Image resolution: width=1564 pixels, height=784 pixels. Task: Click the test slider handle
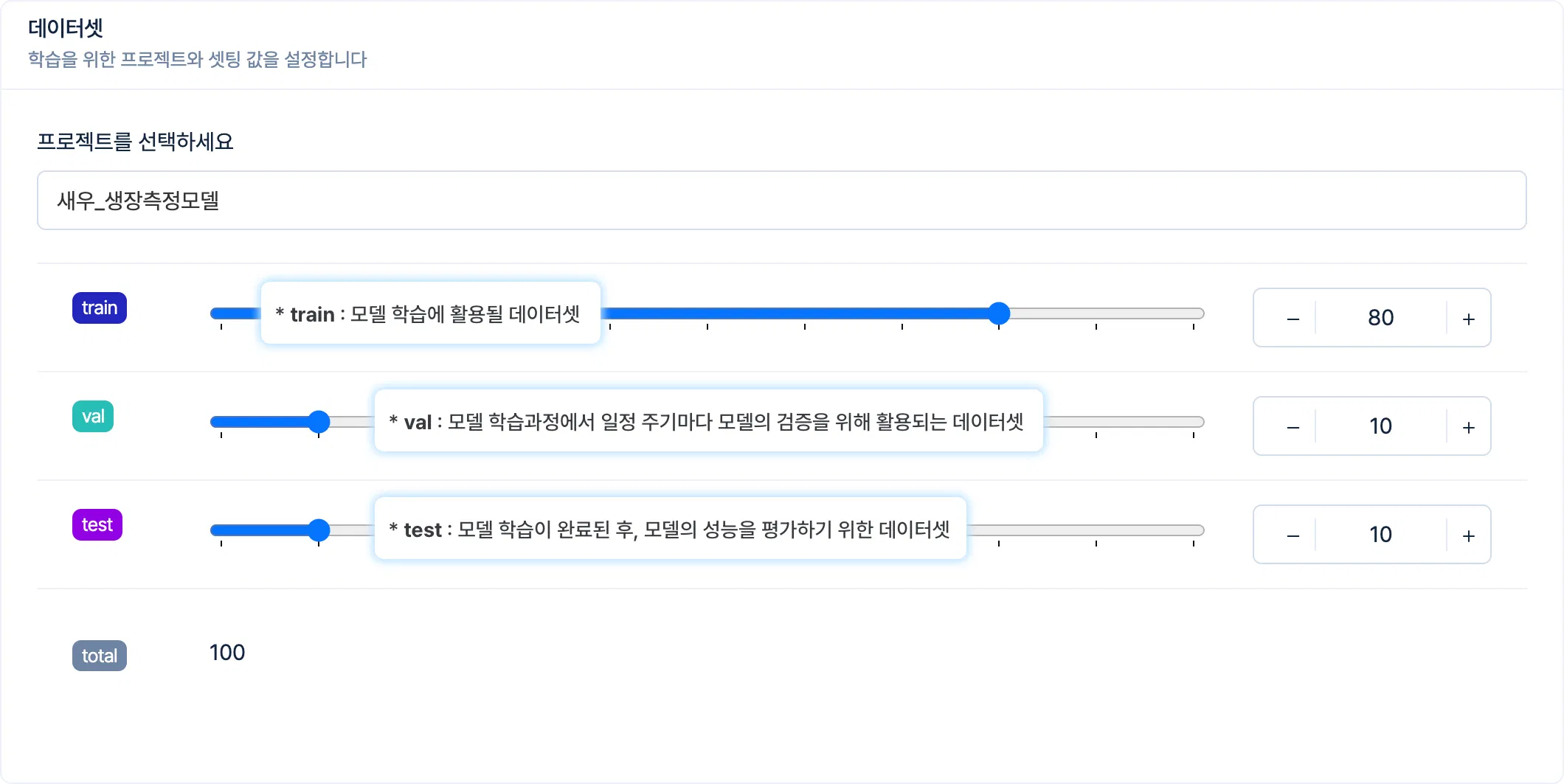coord(319,530)
